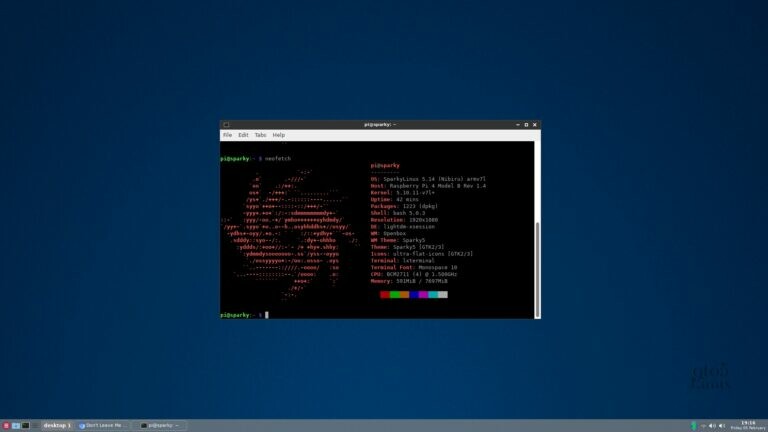The height and width of the screenshot is (432, 768).
Task: Click the terminal window menu icon in titlebar
Action: [x=226, y=125]
